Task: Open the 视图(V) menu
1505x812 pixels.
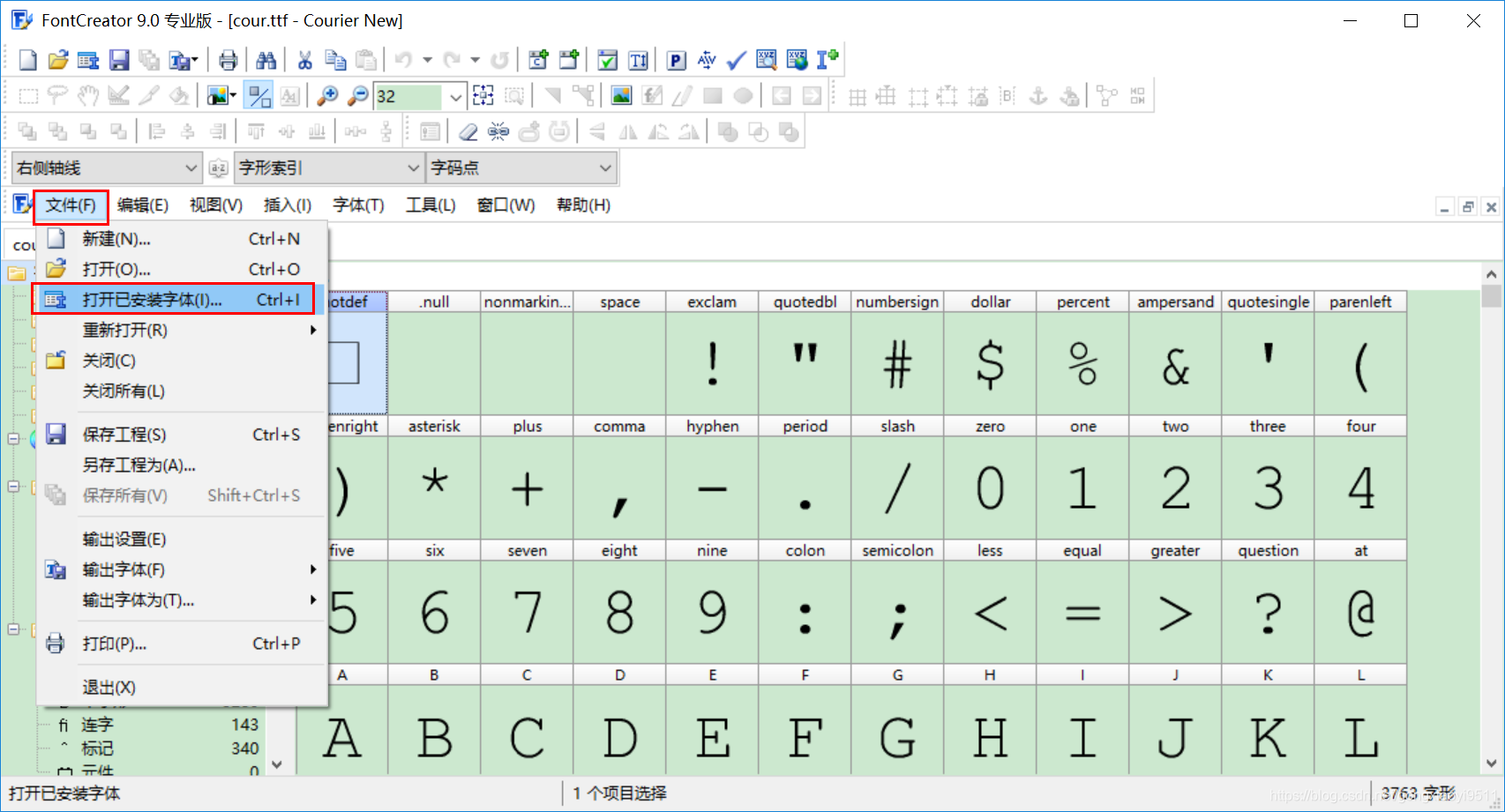Action: point(216,205)
